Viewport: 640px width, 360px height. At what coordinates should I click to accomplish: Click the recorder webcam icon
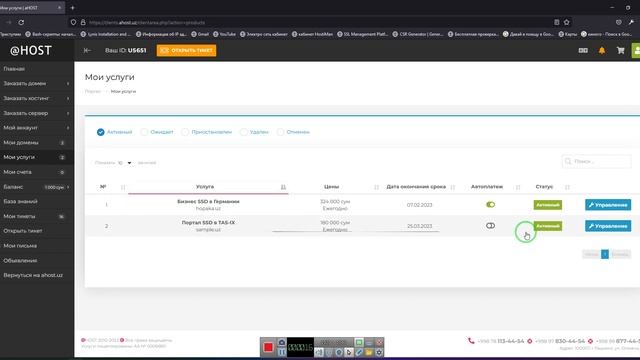(339, 352)
